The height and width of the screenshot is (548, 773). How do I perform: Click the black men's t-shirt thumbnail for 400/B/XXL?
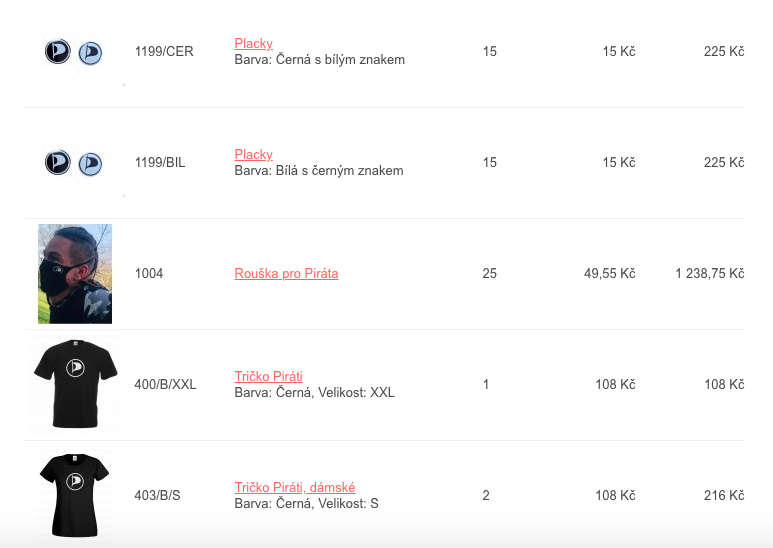75,385
